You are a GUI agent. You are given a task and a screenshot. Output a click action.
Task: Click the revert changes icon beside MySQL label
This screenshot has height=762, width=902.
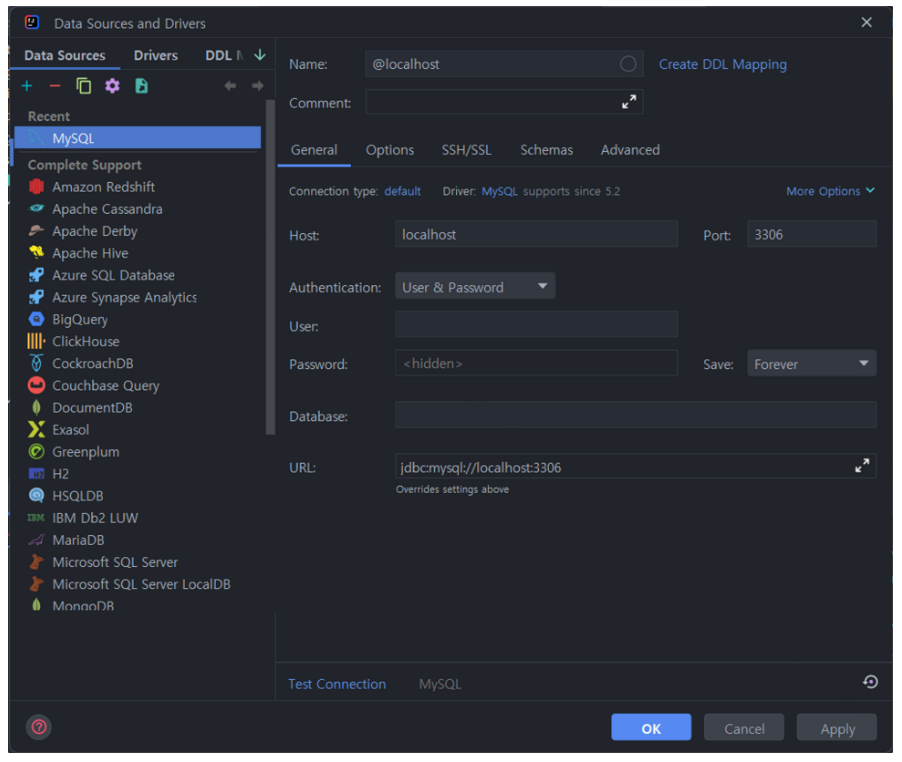870,682
